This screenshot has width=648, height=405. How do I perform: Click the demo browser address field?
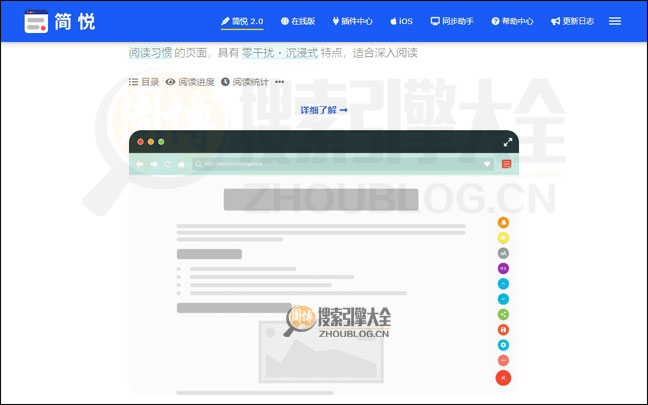[x=343, y=164]
